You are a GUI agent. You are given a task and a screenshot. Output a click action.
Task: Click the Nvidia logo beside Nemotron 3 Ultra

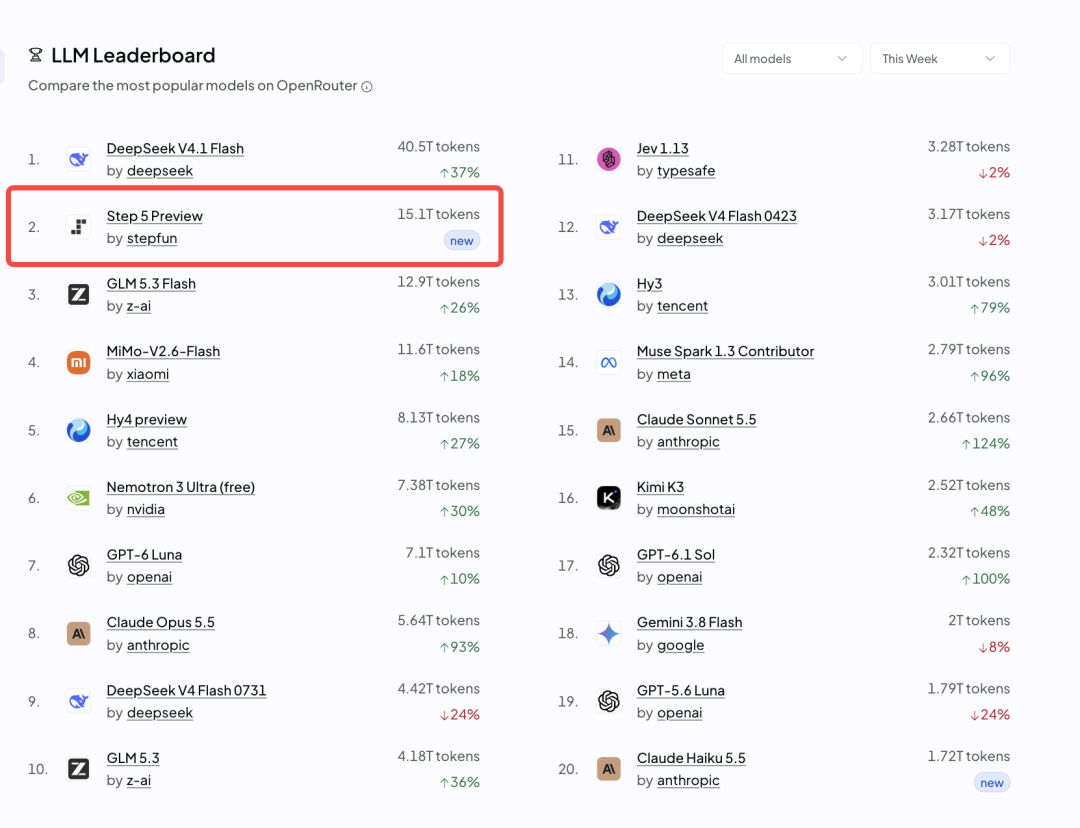79,497
